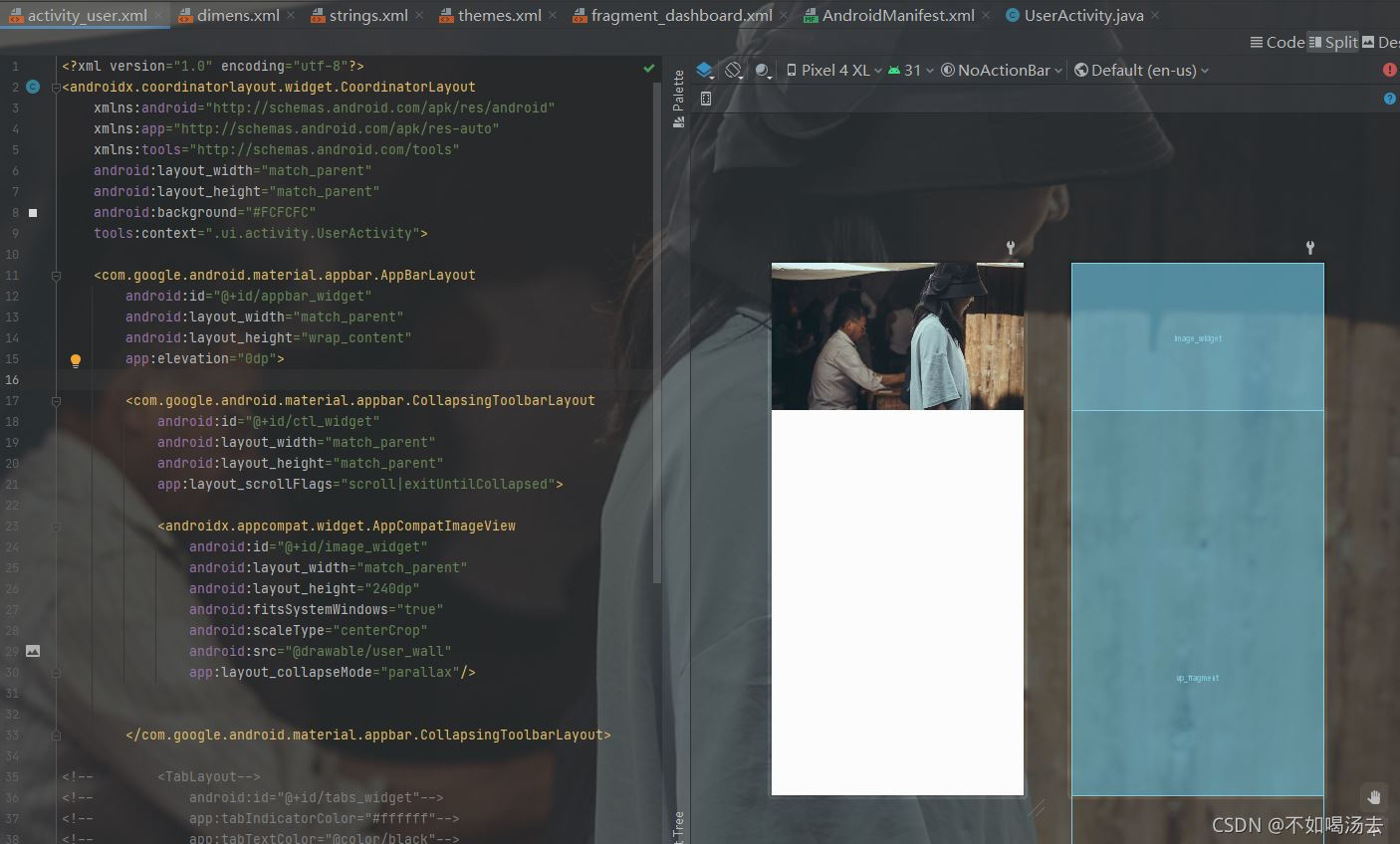Open the API level 31 dropdown
This screenshot has height=844, width=1400.
click(911, 70)
